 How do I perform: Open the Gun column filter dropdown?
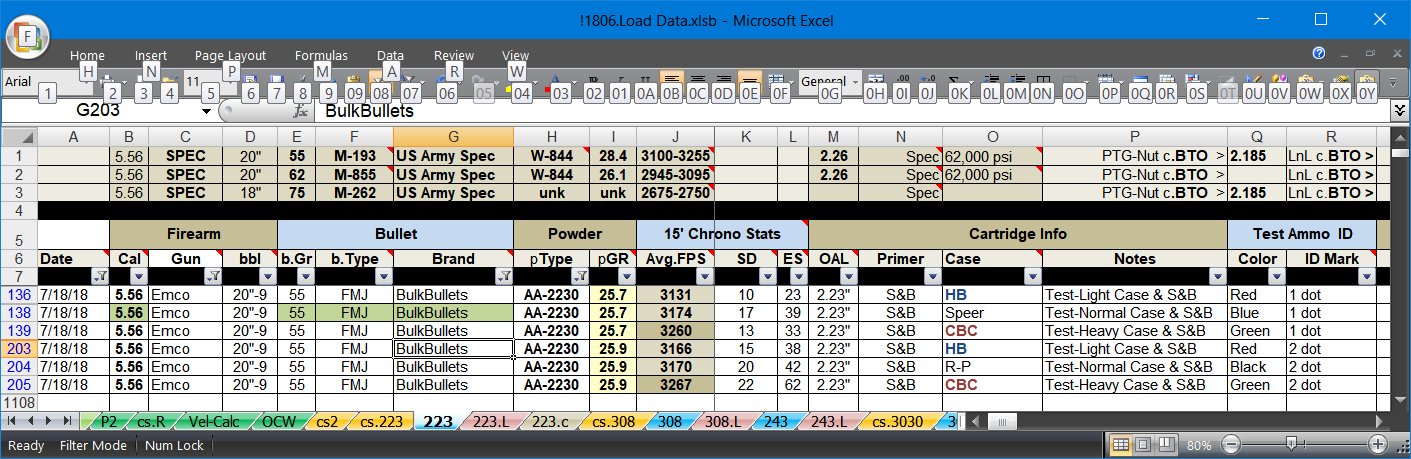click(x=213, y=276)
